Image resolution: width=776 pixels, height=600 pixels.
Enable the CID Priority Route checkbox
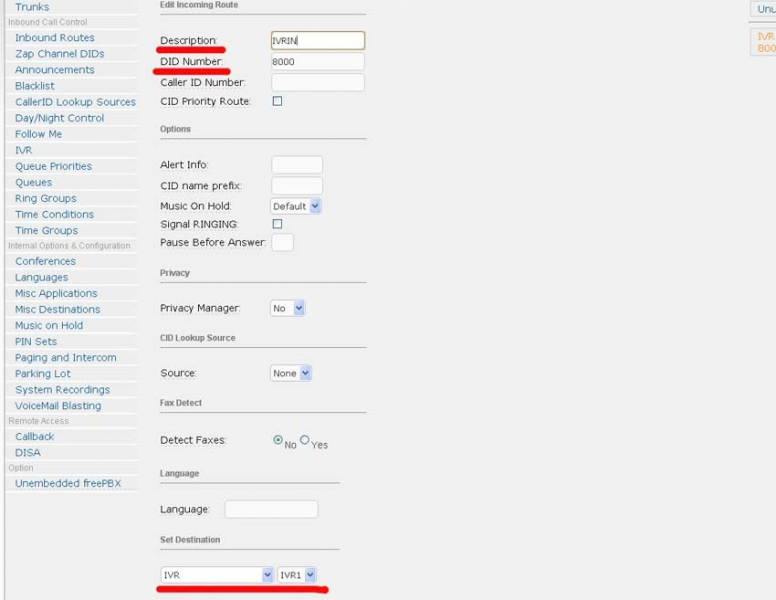point(277,101)
